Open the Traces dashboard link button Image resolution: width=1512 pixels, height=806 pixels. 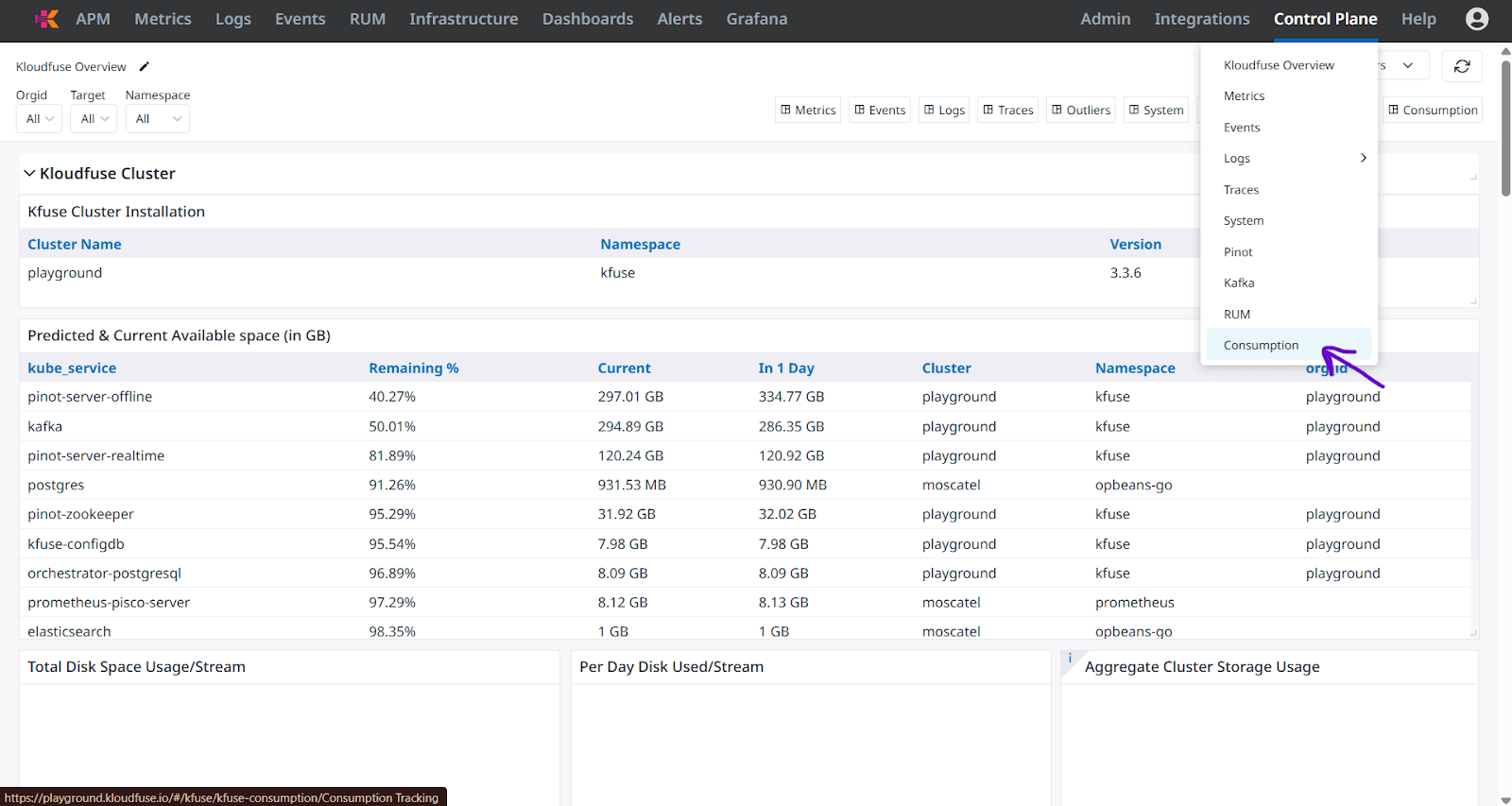tap(1008, 111)
